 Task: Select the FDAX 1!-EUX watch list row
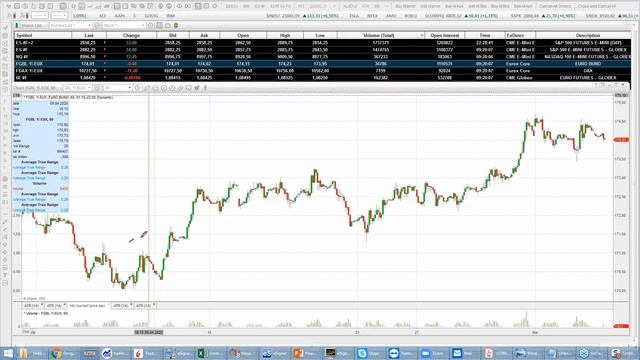click(x=322, y=71)
